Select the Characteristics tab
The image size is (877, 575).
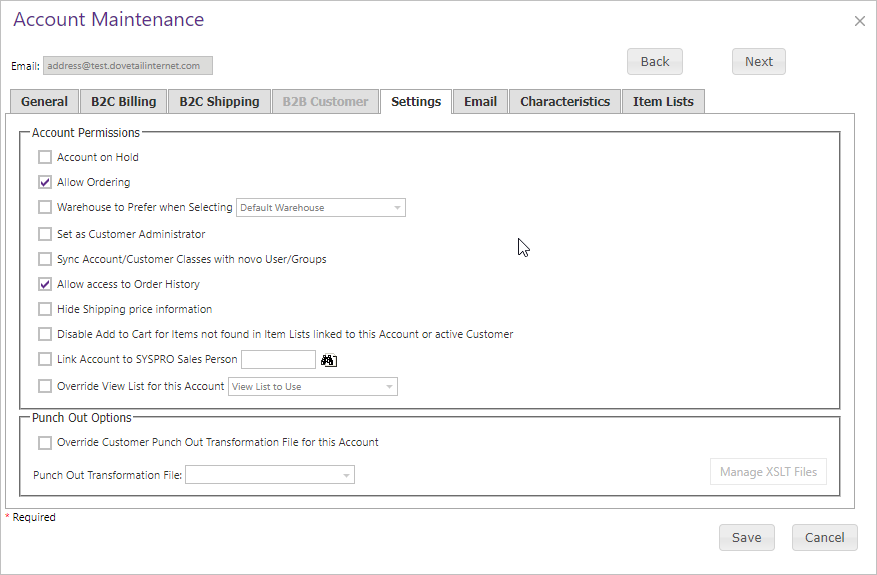coord(565,102)
